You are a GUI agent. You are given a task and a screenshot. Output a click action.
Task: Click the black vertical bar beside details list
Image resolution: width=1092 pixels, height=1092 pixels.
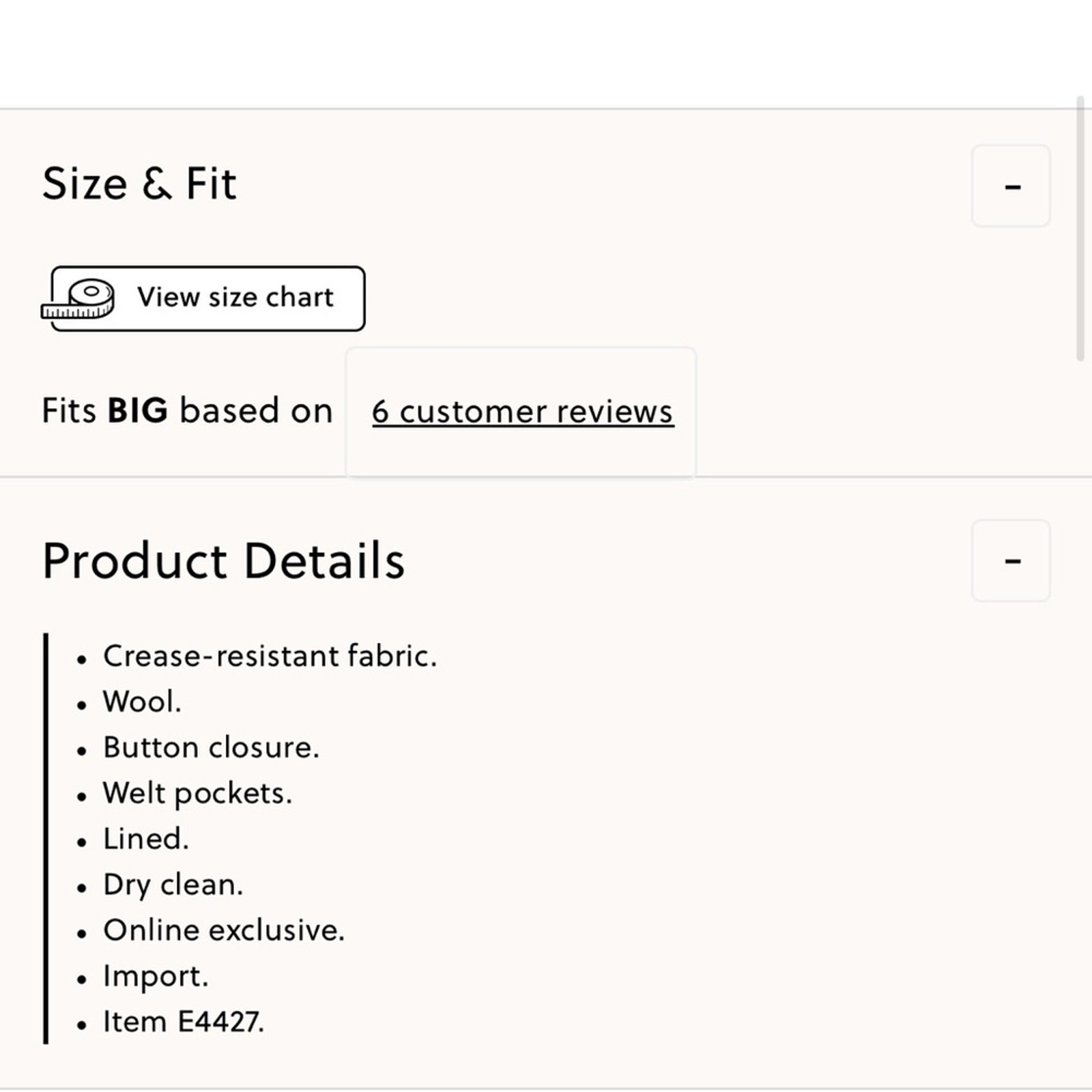point(46,838)
